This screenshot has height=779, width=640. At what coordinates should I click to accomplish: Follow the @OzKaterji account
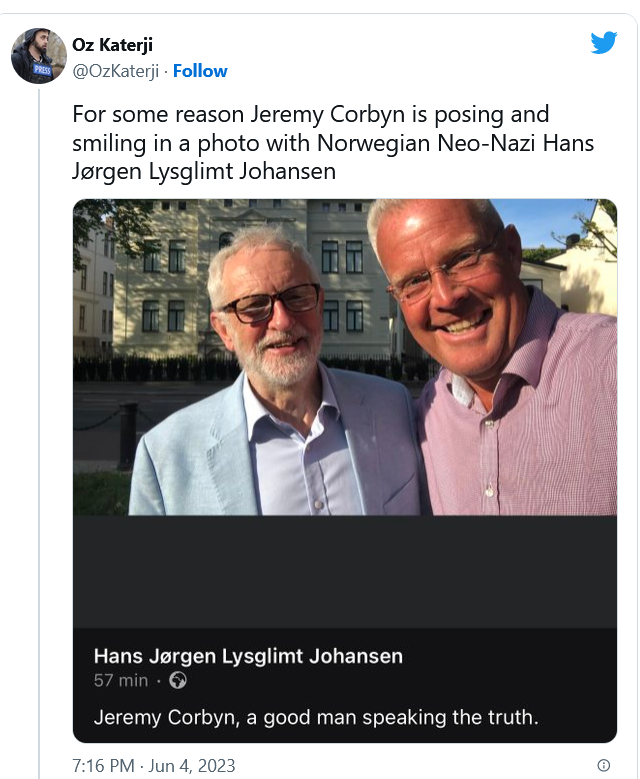coord(200,71)
